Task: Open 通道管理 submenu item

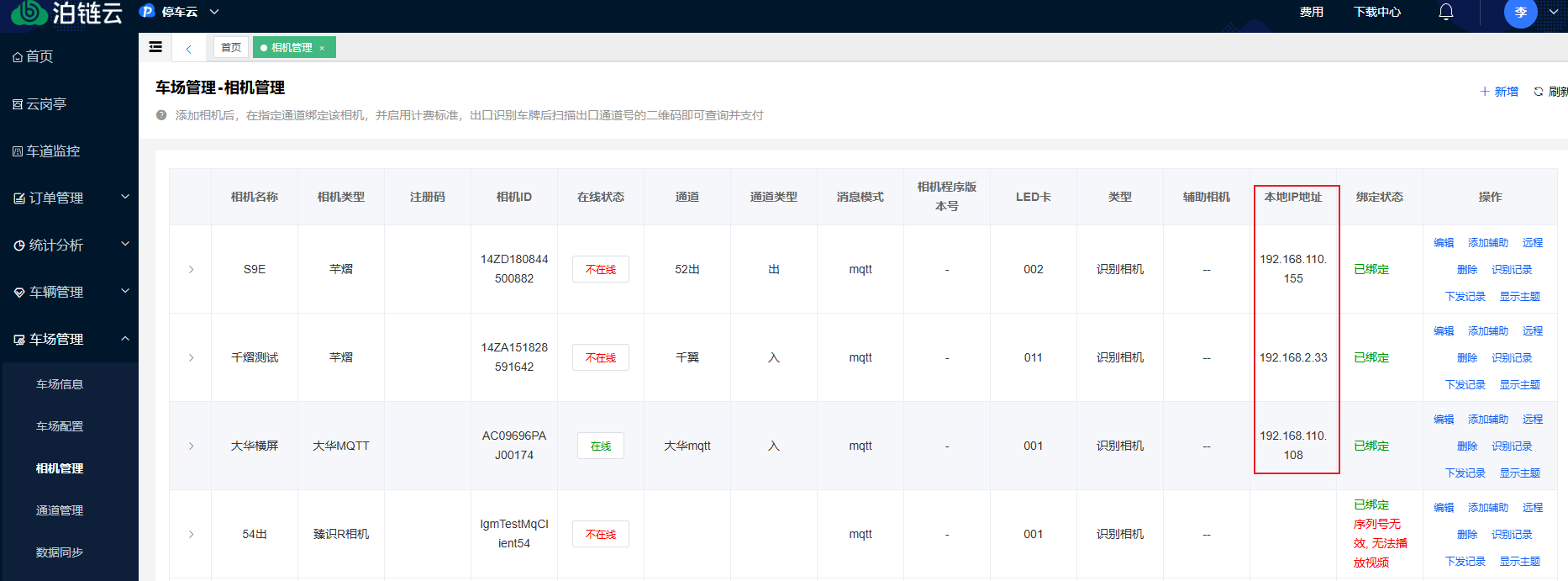Action: click(x=60, y=510)
